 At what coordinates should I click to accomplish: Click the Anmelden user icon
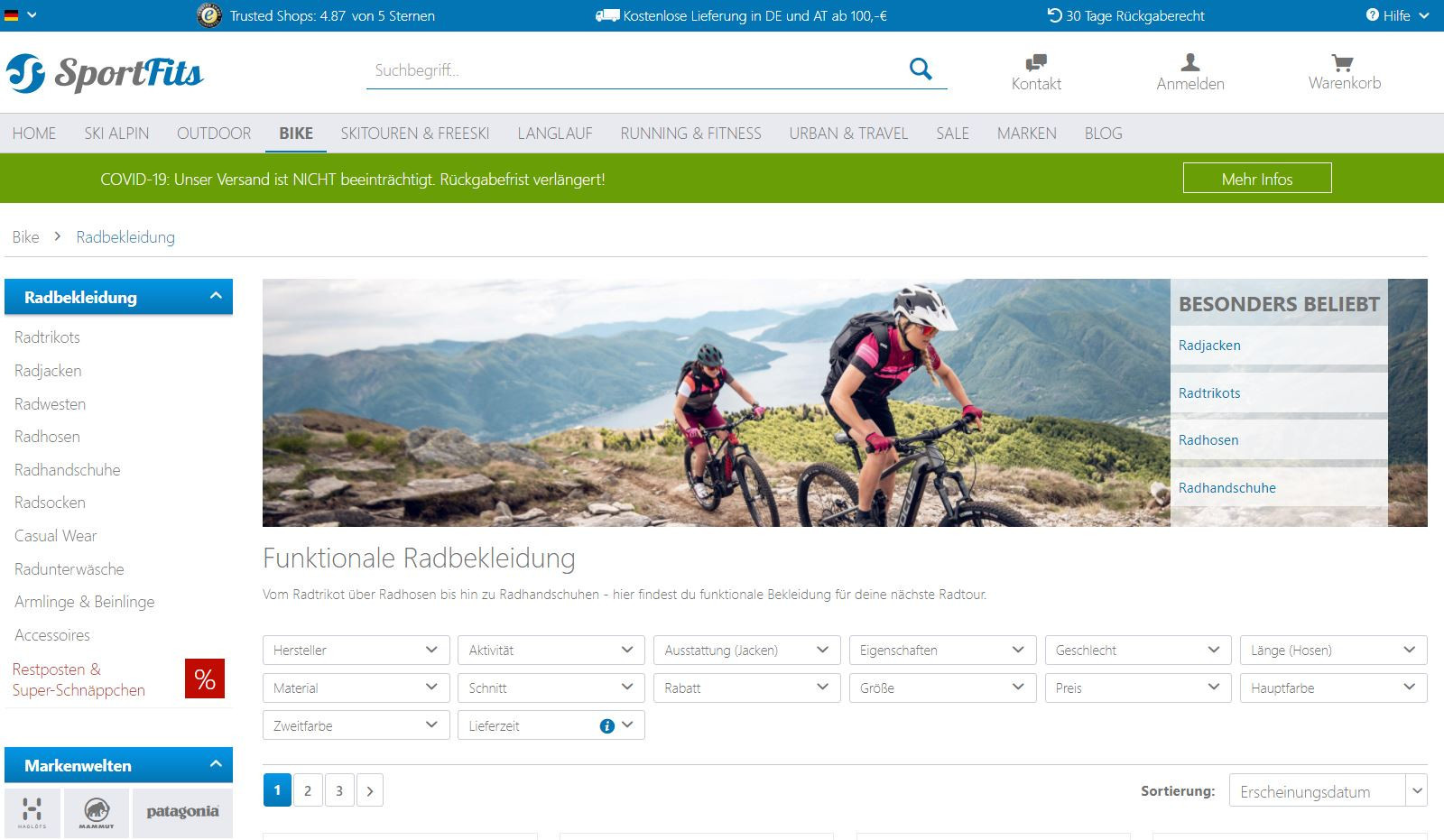pos(1189,62)
